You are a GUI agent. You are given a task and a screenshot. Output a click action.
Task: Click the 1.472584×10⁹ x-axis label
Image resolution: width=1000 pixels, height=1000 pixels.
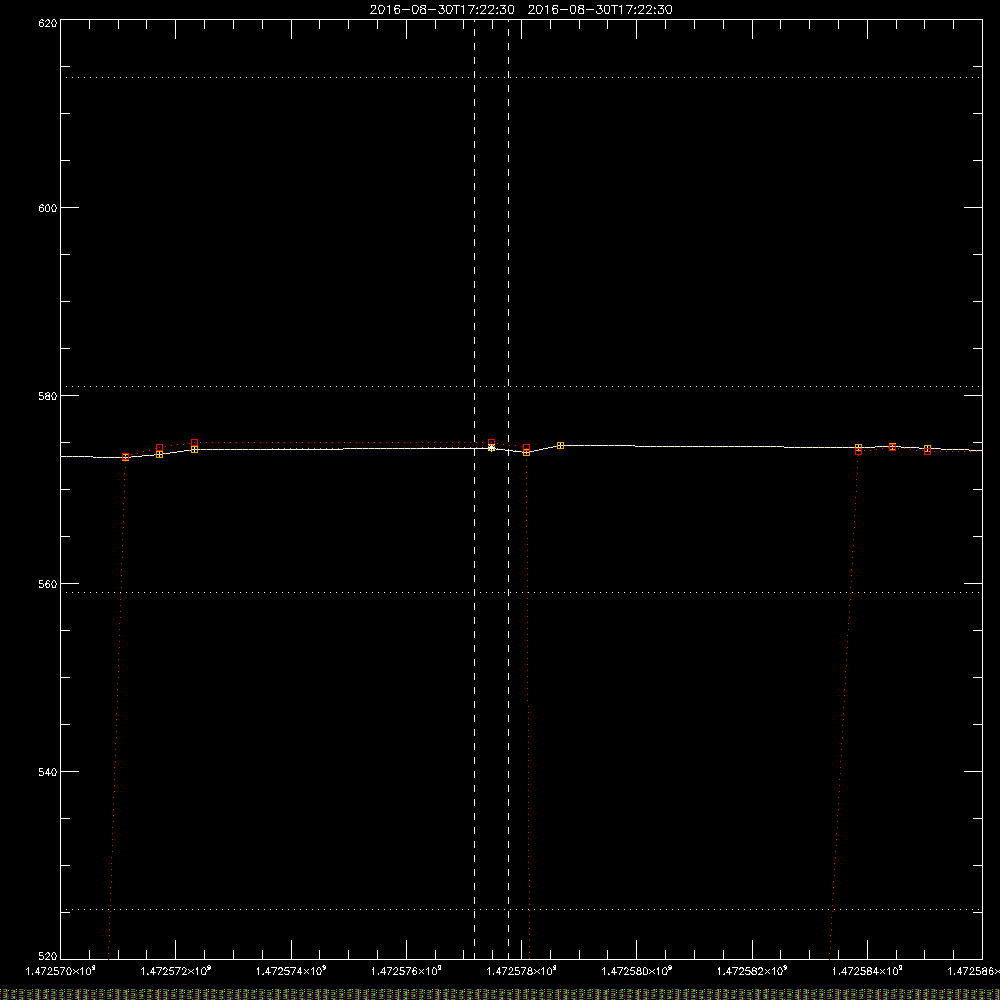(x=868, y=971)
